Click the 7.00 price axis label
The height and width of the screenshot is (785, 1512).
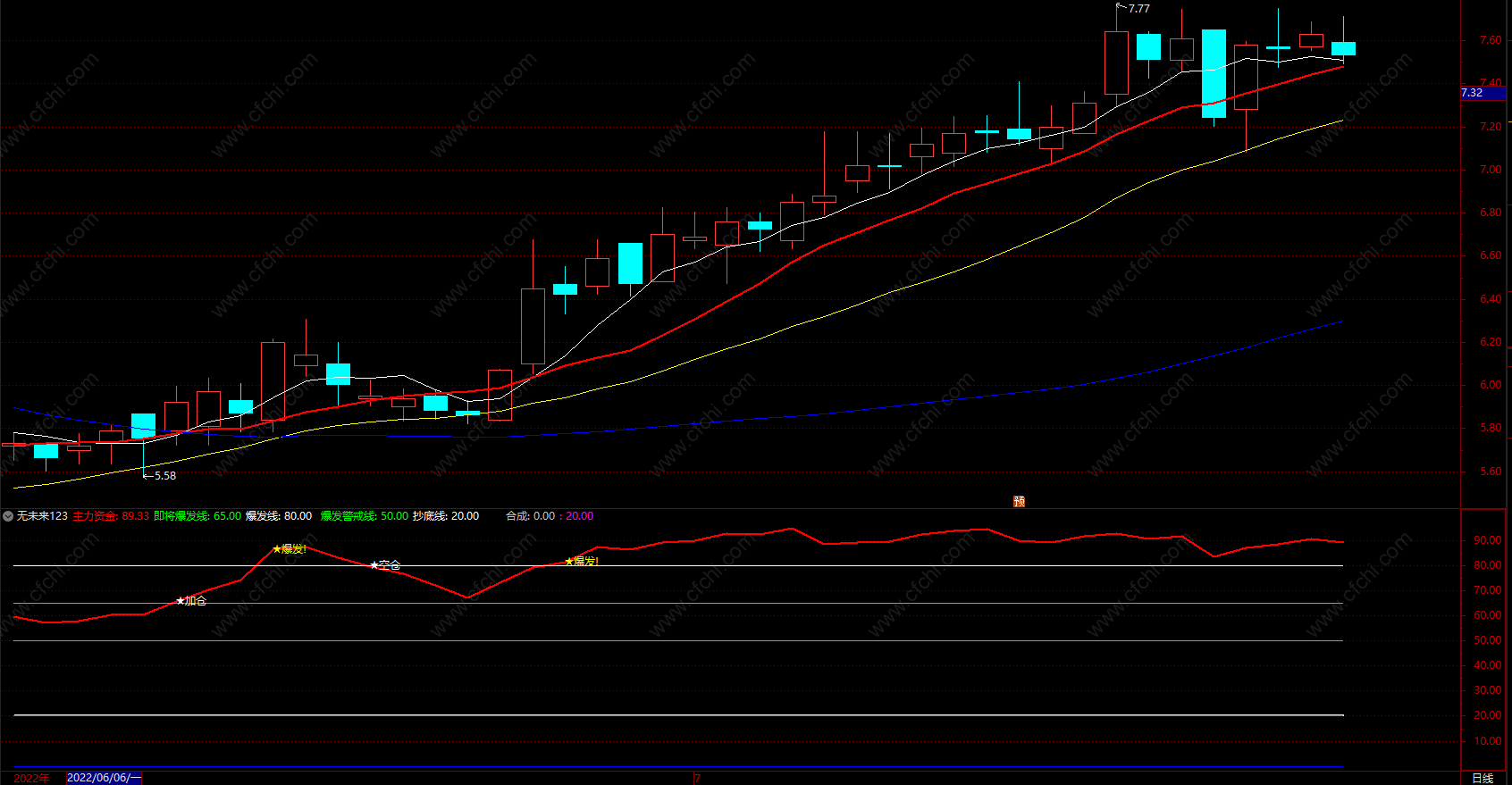point(1491,170)
